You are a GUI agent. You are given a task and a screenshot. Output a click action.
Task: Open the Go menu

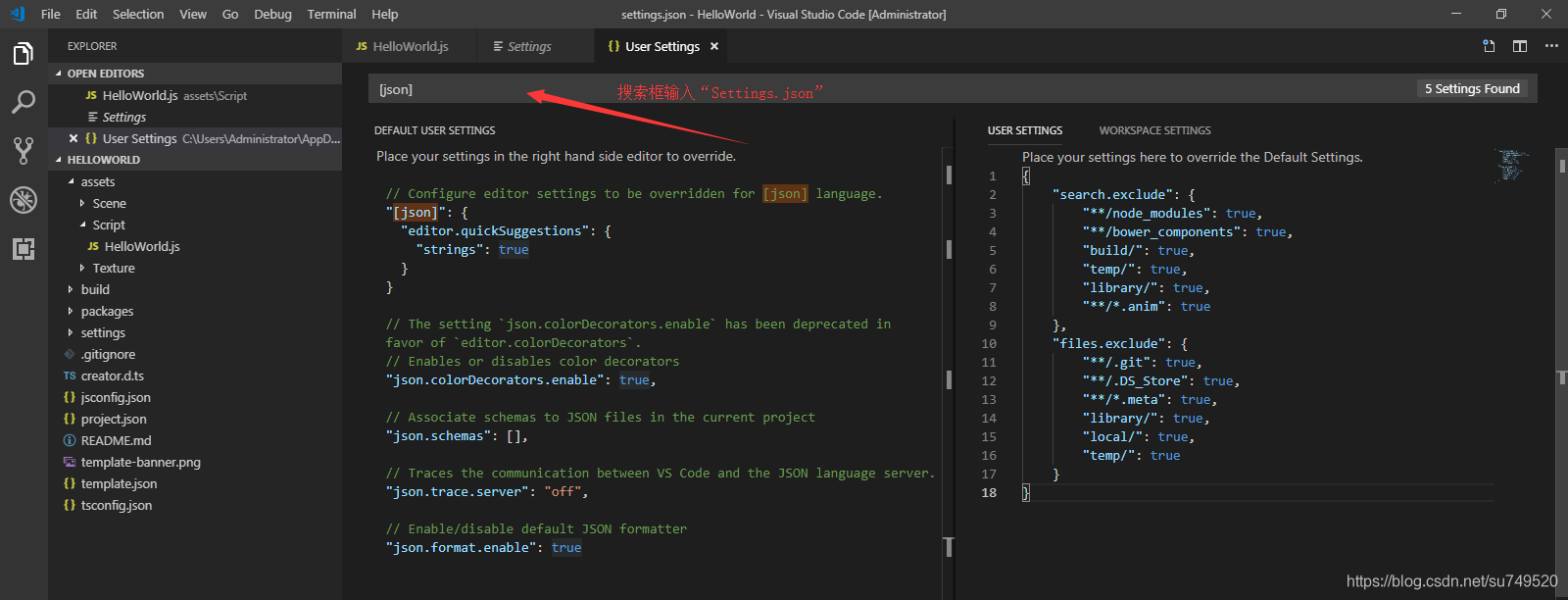click(x=230, y=14)
